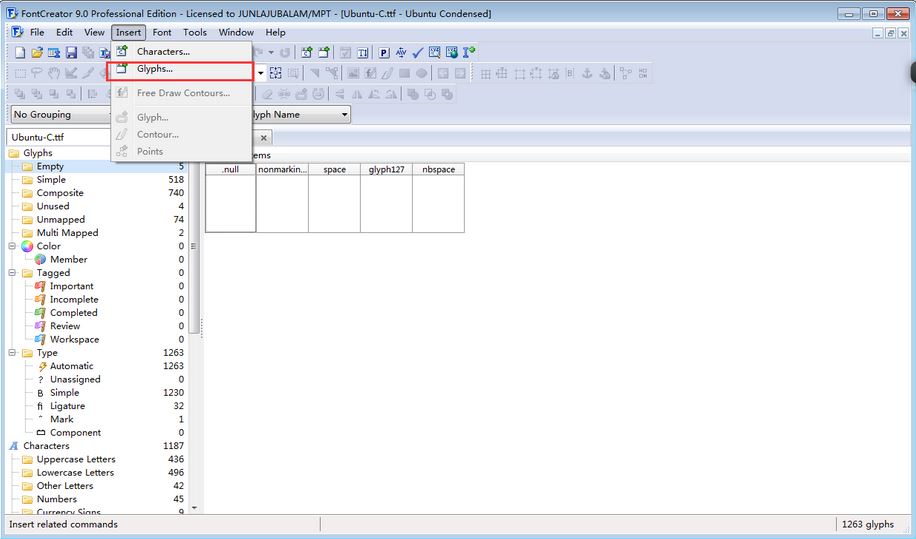Image resolution: width=916 pixels, height=539 pixels.
Task: Click the Open font folder icon
Action: tap(37, 53)
